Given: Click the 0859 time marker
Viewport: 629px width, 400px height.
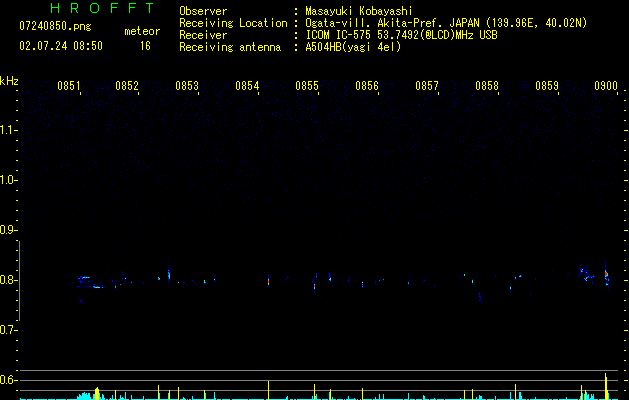Looking at the screenshot, I should [x=547, y=86].
